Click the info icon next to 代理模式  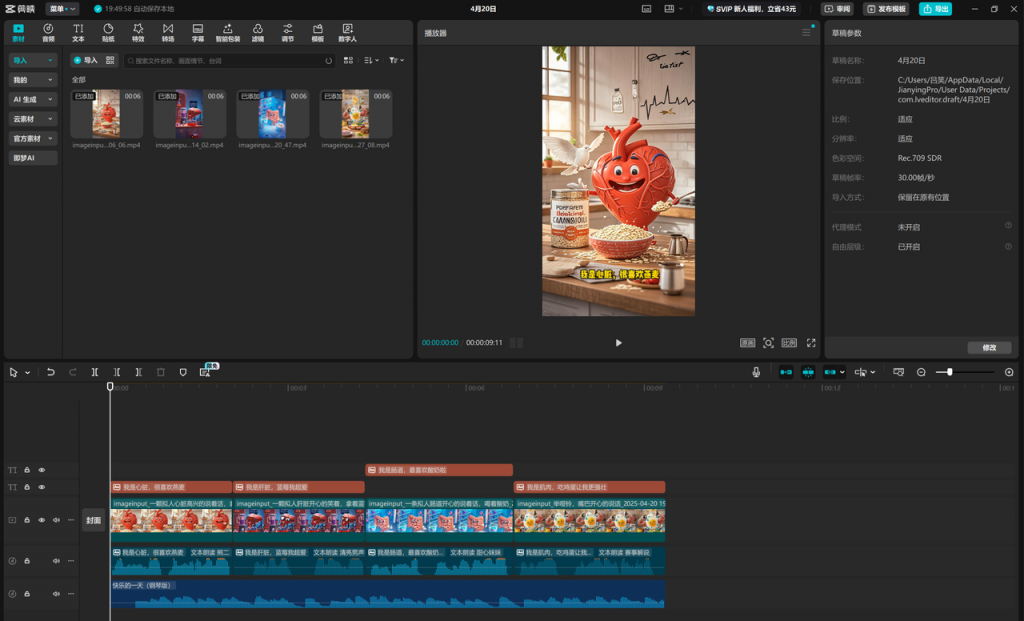tap(1008, 226)
